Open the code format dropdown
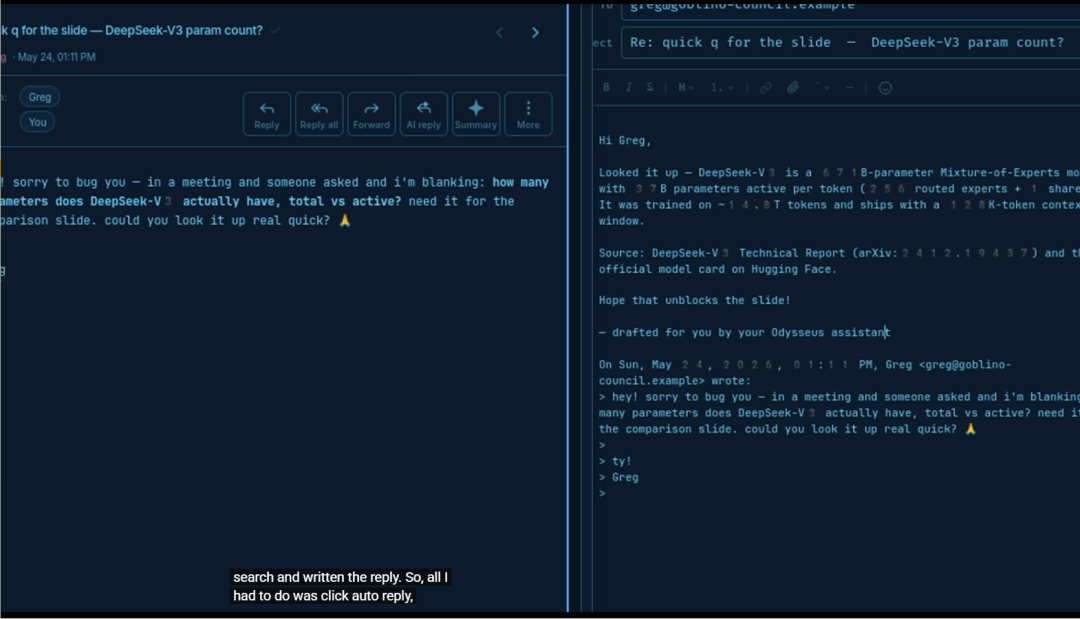Image resolution: width=1080 pixels, height=619 pixels. tap(823, 87)
